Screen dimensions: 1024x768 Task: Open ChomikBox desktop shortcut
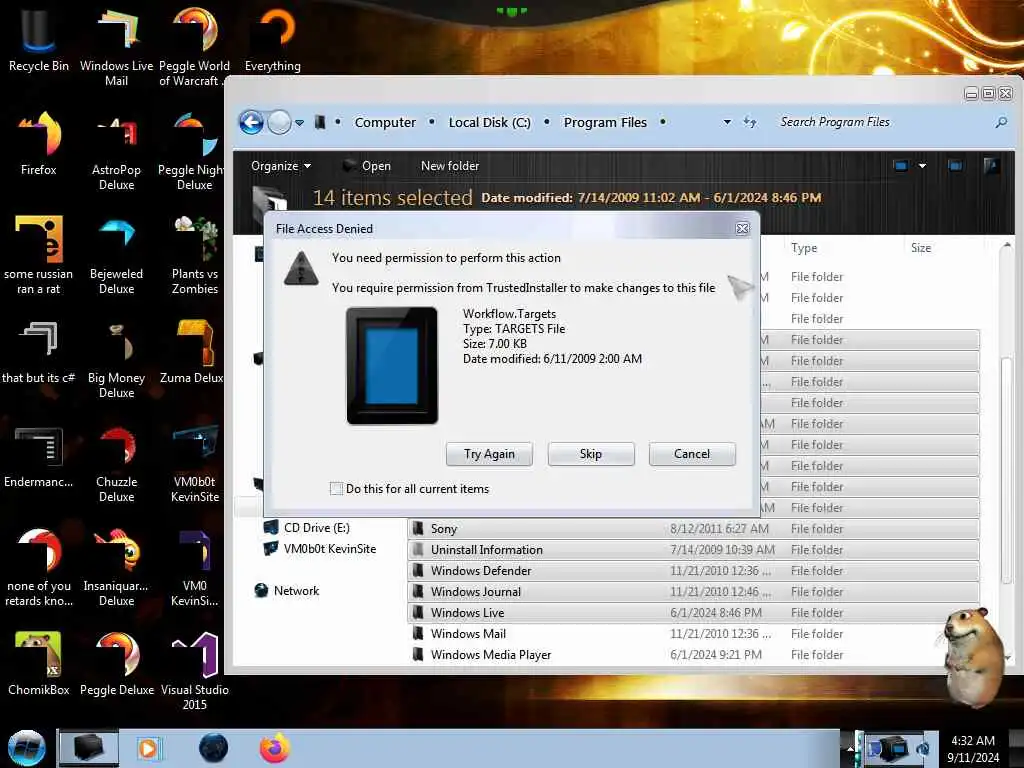tap(39, 663)
